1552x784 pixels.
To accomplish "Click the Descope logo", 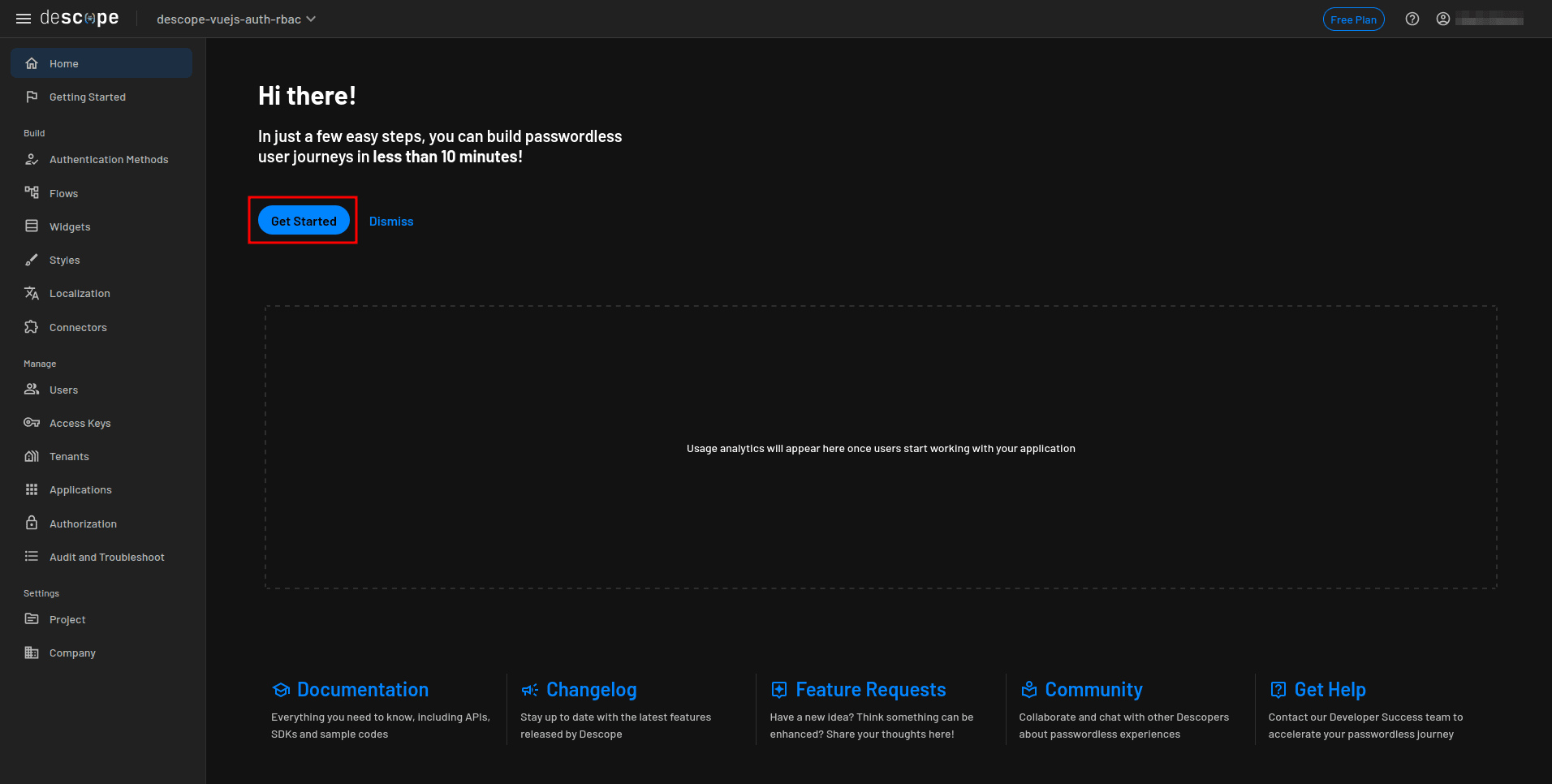I will coord(78,17).
